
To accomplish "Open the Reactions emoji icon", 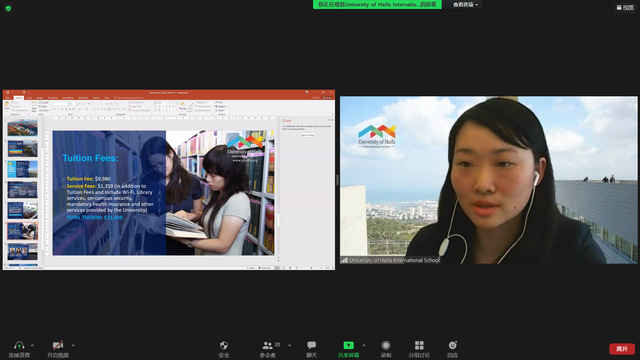I will 452,345.
